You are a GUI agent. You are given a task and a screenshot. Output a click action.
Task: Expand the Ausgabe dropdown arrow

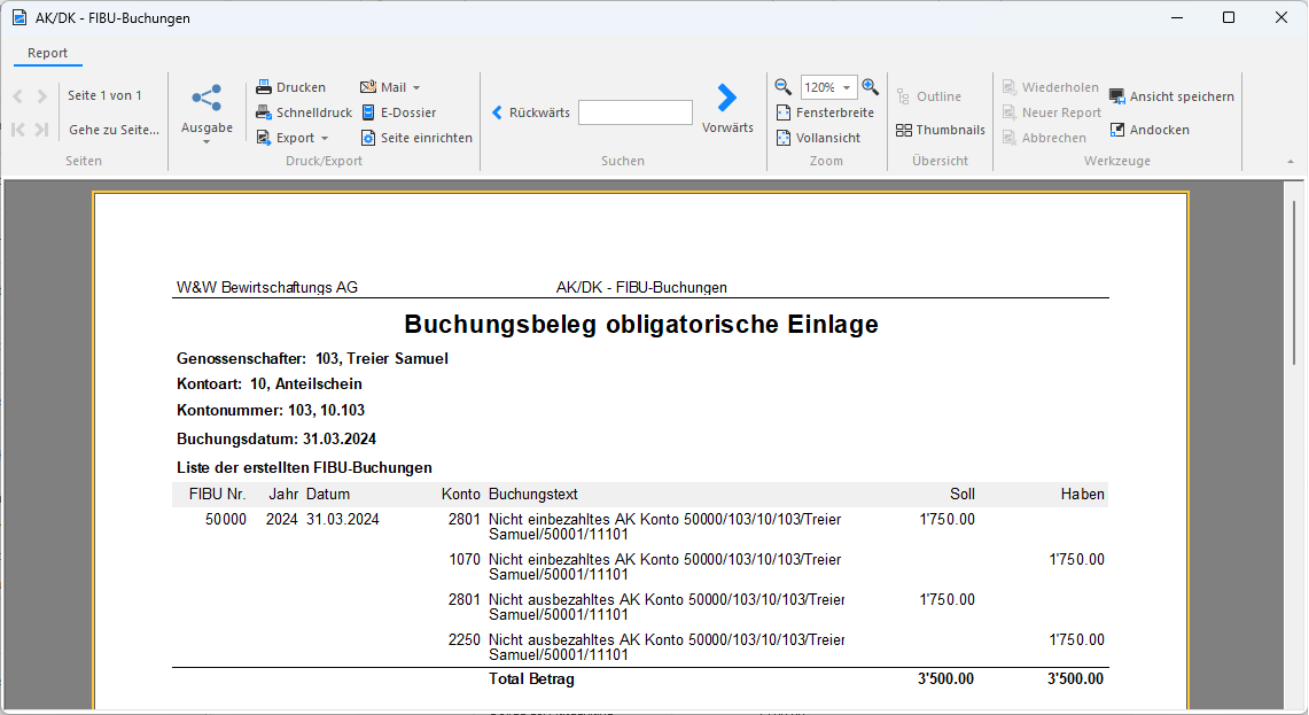point(206,142)
